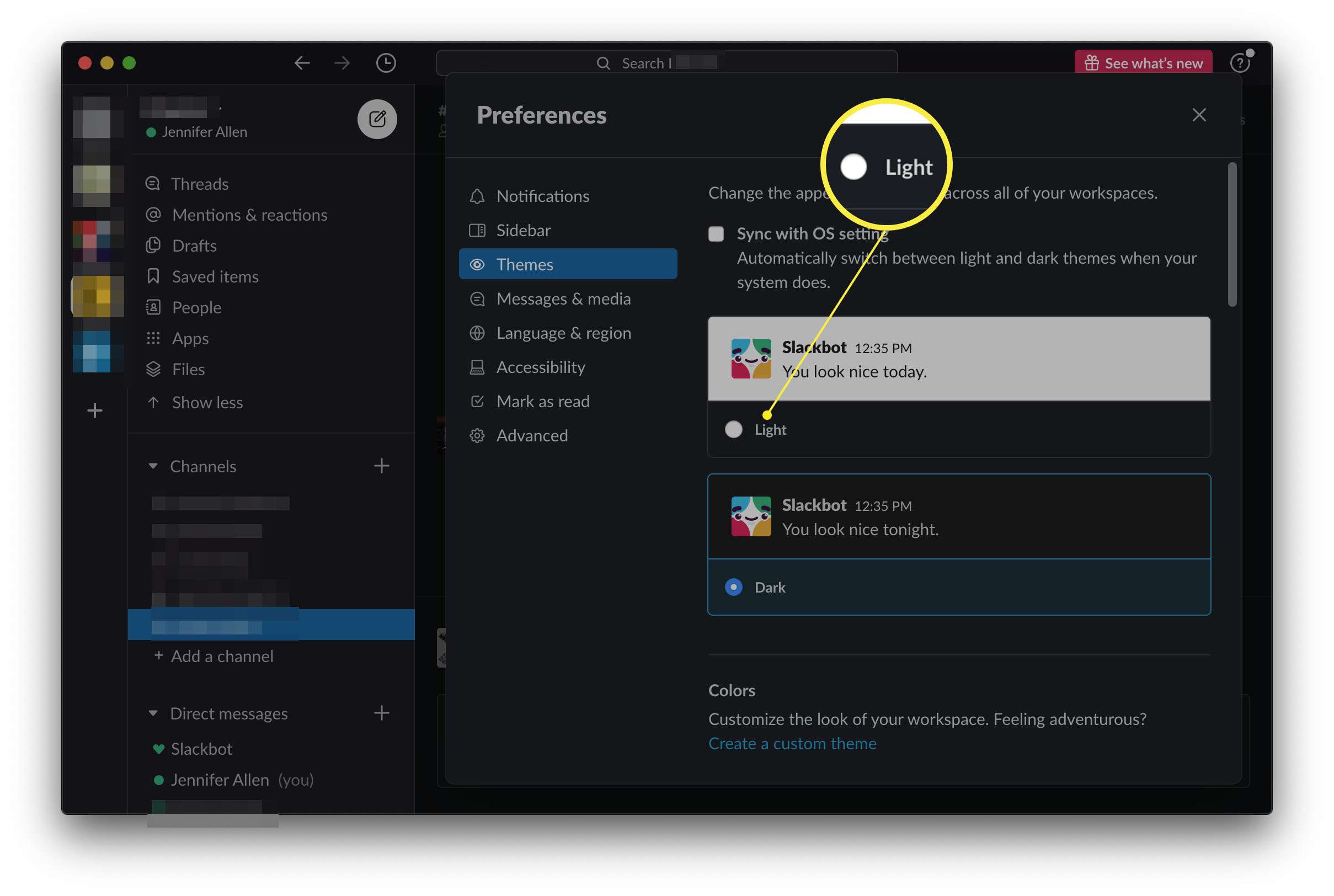Click the compose new message icon
1334x896 pixels.
pos(377,119)
